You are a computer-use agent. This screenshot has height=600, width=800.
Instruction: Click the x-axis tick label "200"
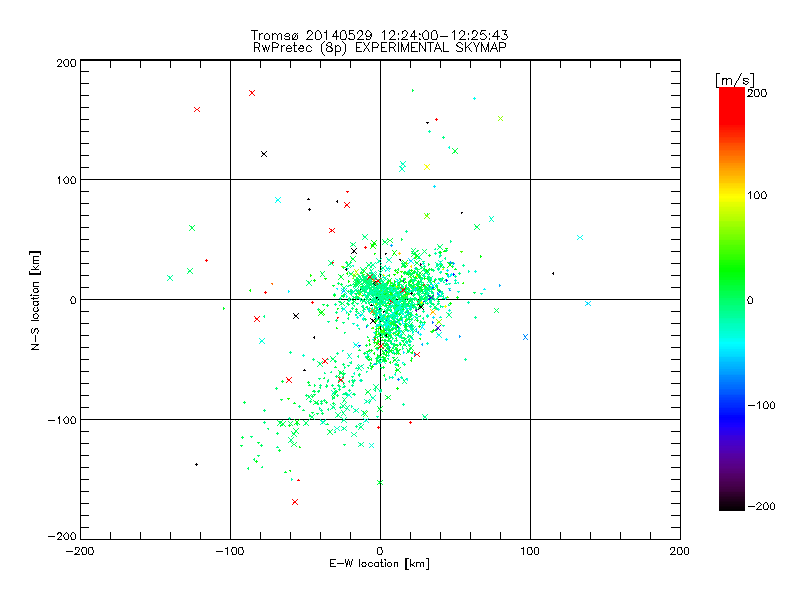pyautogui.click(x=680, y=551)
